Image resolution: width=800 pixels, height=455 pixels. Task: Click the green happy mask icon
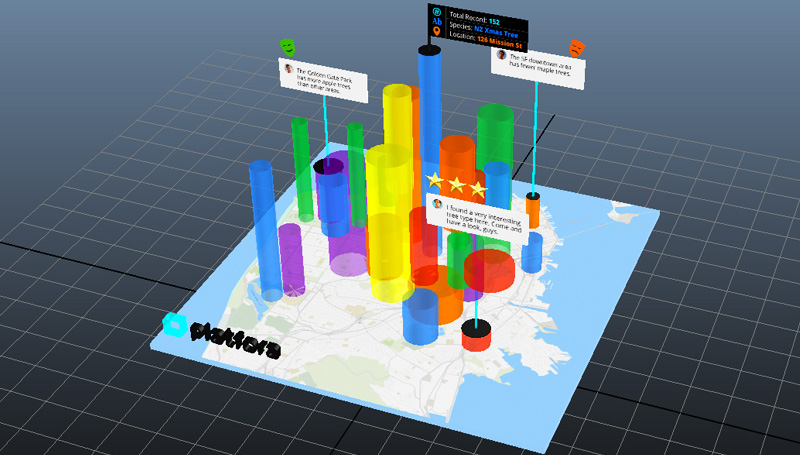288,46
